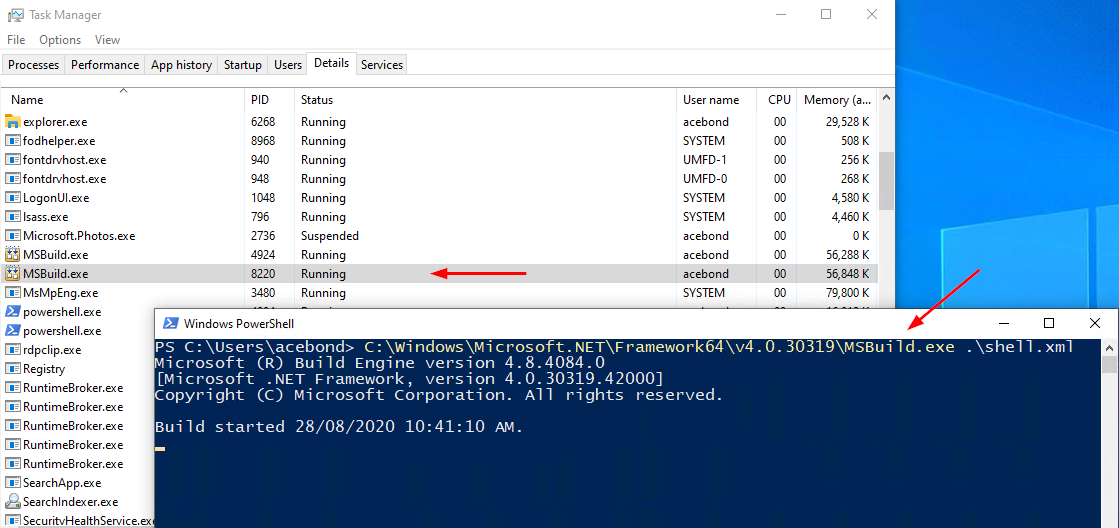Select the lsass.exe process name
This screenshot has width=1119, height=528.
pos(46,217)
